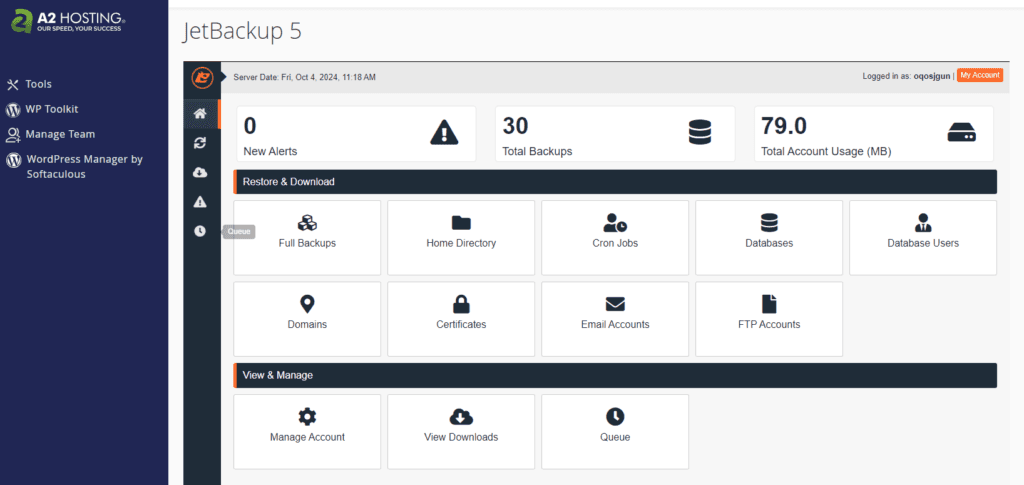Open the Downloads cloud sidebar icon

point(200,172)
